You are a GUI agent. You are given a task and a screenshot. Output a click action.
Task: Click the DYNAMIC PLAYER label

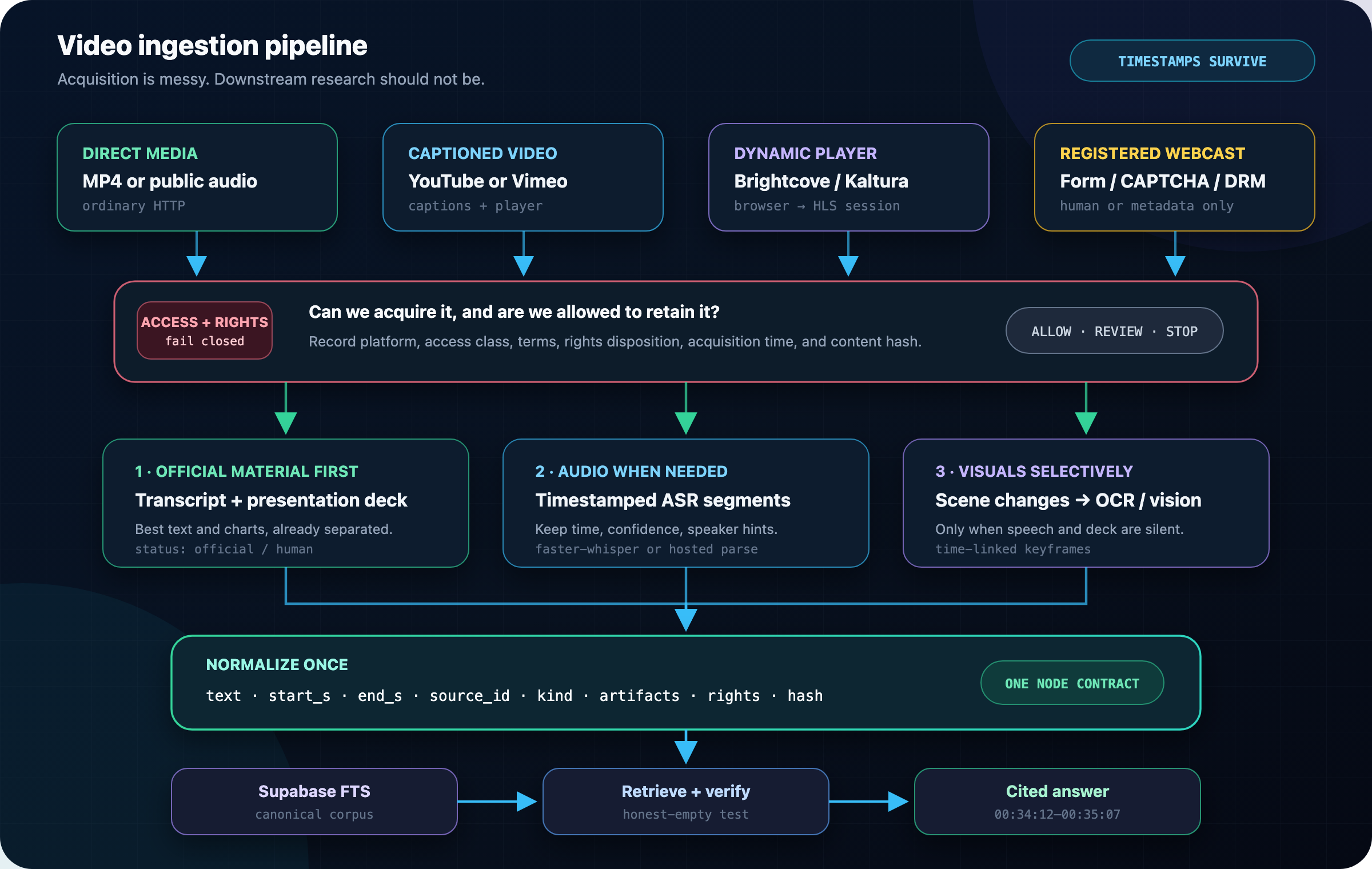pyautogui.click(x=805, y=153)
